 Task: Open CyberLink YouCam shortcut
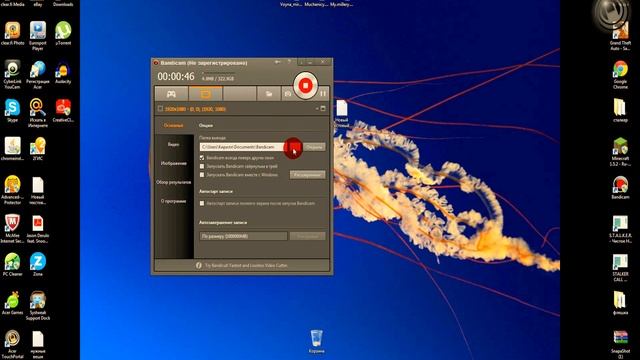coord(12,75)
